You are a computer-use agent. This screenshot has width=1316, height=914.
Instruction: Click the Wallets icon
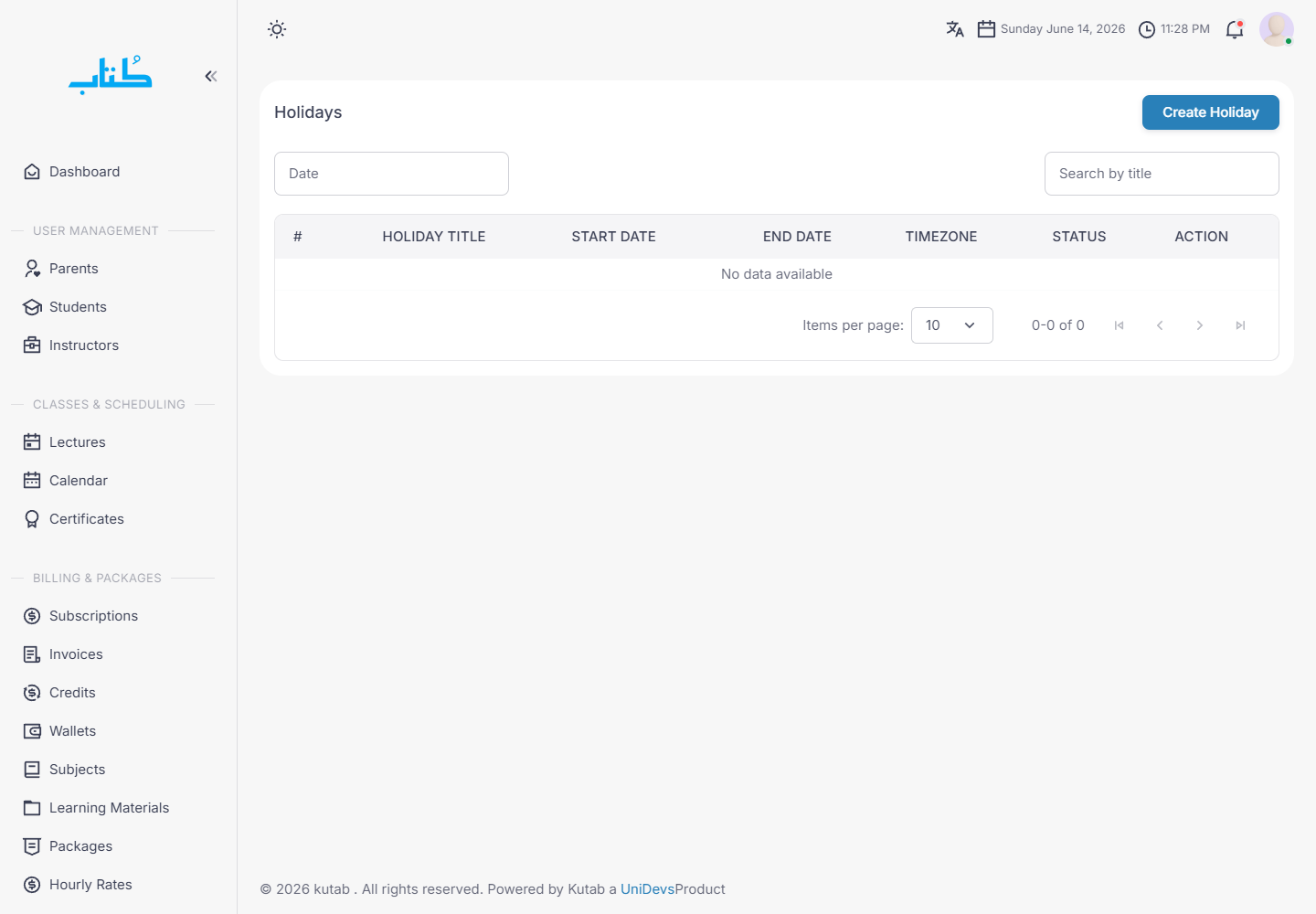click(32, 731)
